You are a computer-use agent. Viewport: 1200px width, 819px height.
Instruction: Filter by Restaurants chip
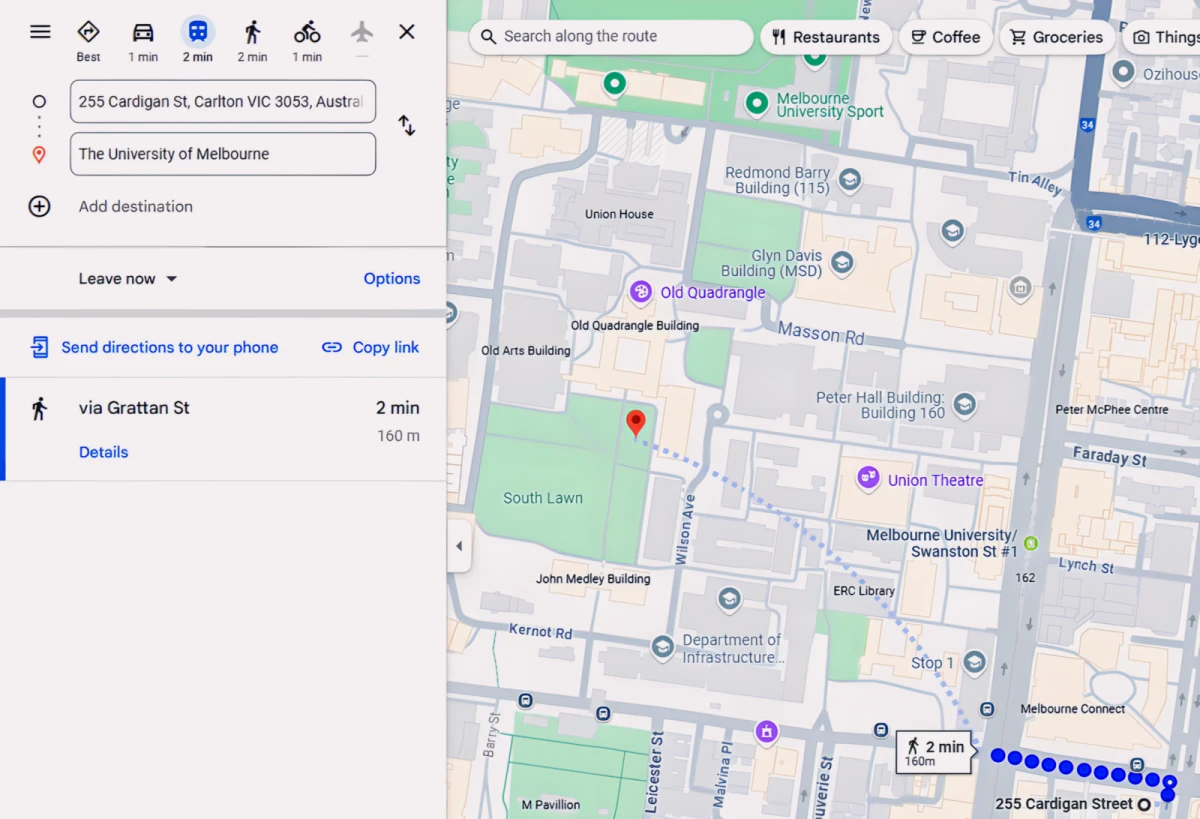pyautogui.click(x=825, y=37)
